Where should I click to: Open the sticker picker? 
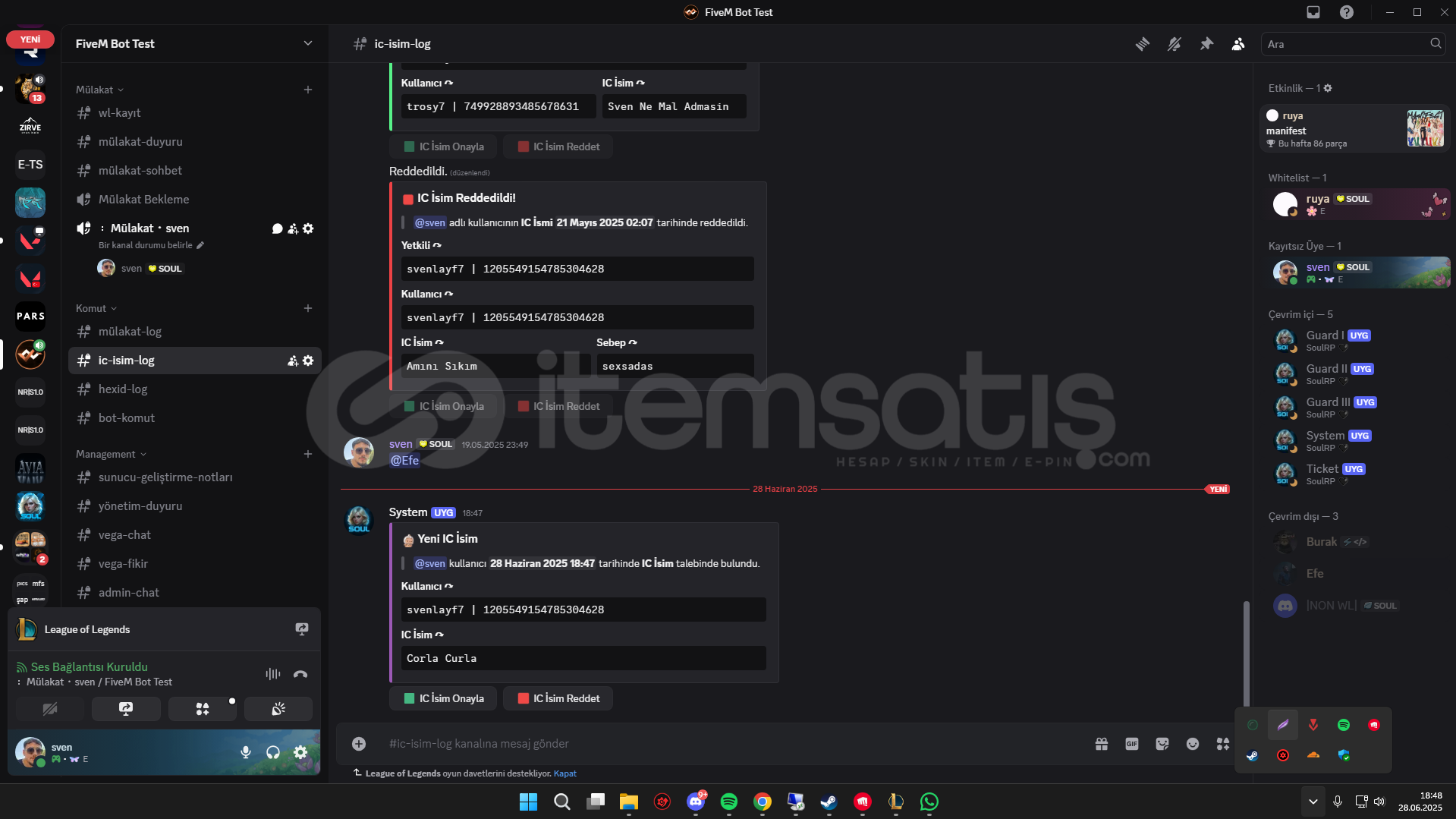click(x=1162, y=744)
